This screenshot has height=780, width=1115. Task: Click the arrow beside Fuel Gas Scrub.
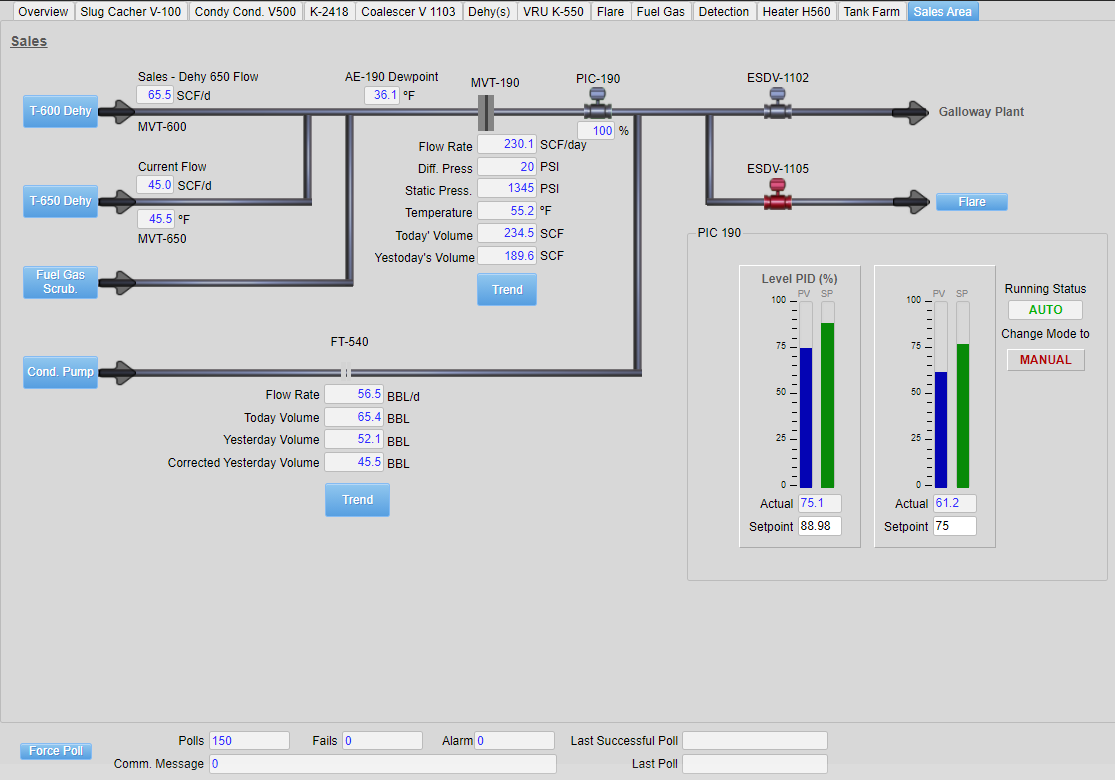pyautogui.click(x=117, y=283)
